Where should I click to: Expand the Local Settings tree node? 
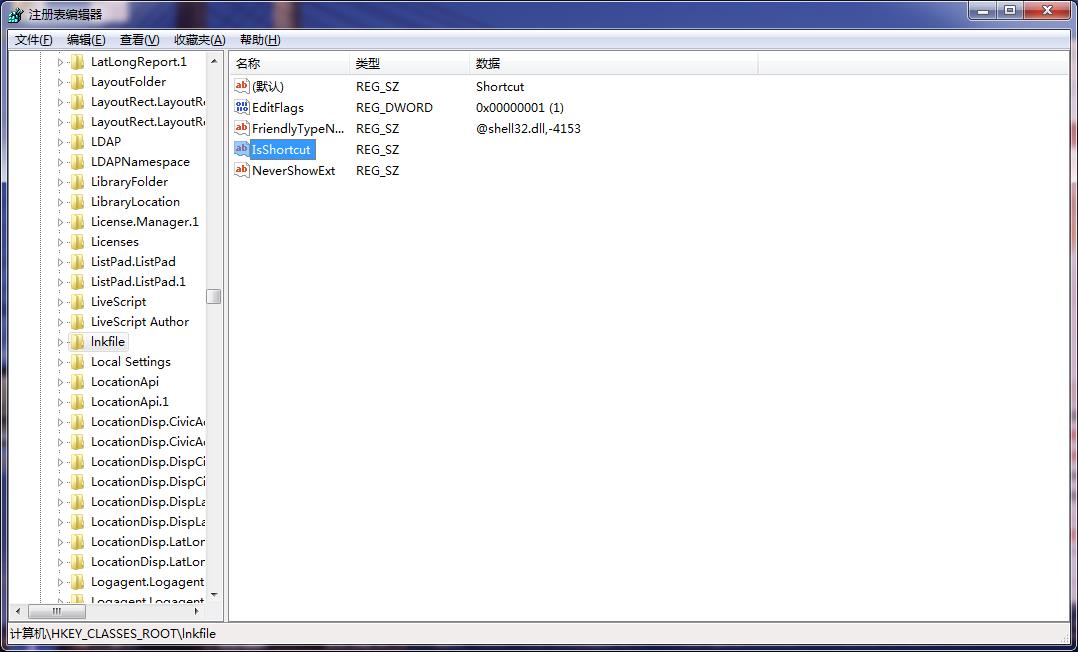pos(60,362)
